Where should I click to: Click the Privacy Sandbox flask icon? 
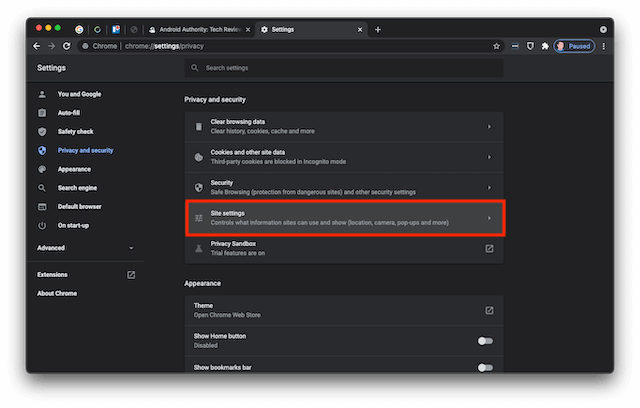click(198, 248)
